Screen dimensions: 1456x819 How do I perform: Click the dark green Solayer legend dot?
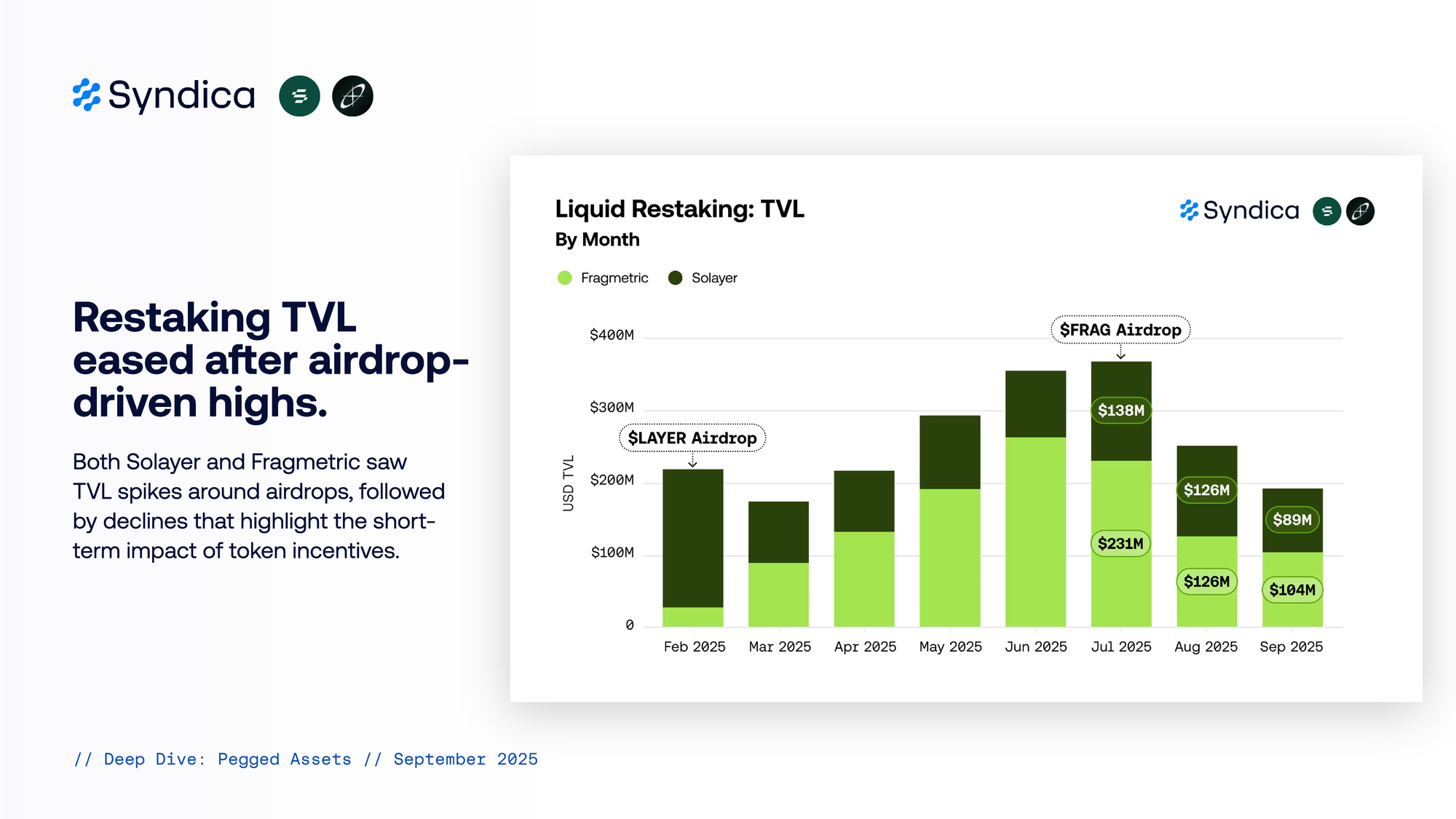(x=675, y=278)
